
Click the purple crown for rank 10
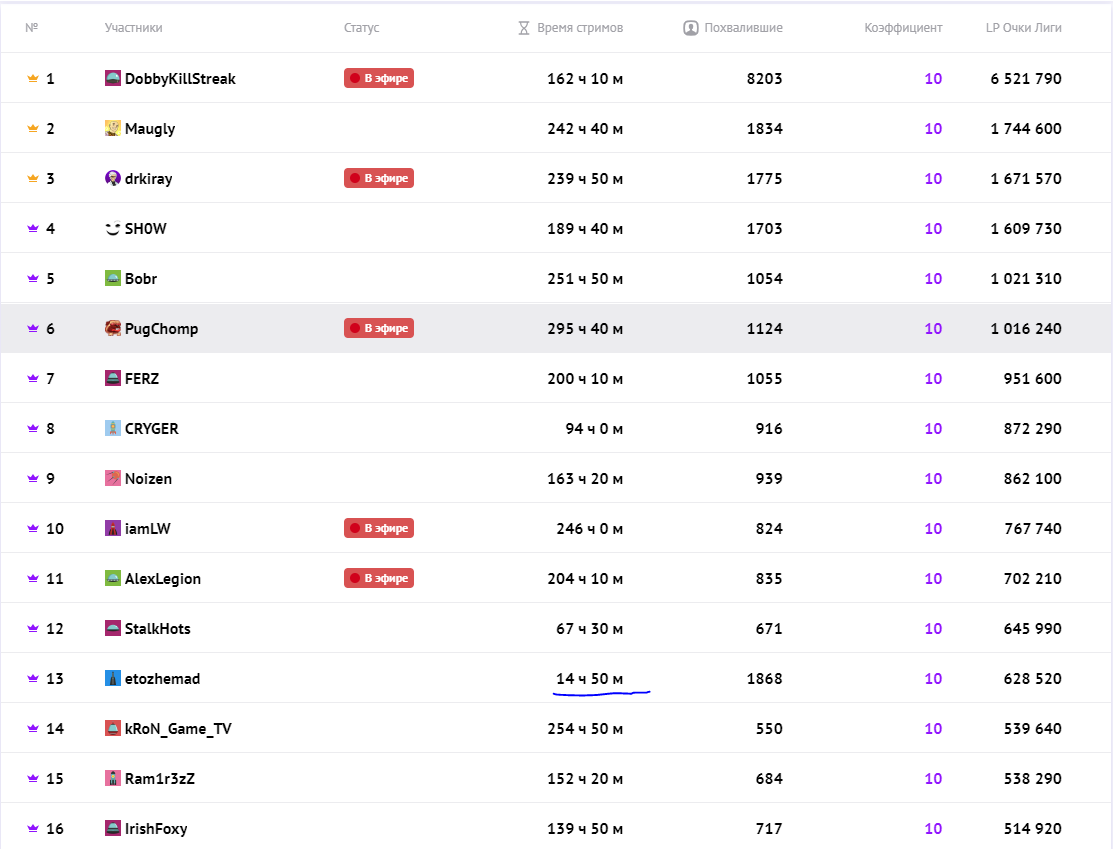[33, 528]
